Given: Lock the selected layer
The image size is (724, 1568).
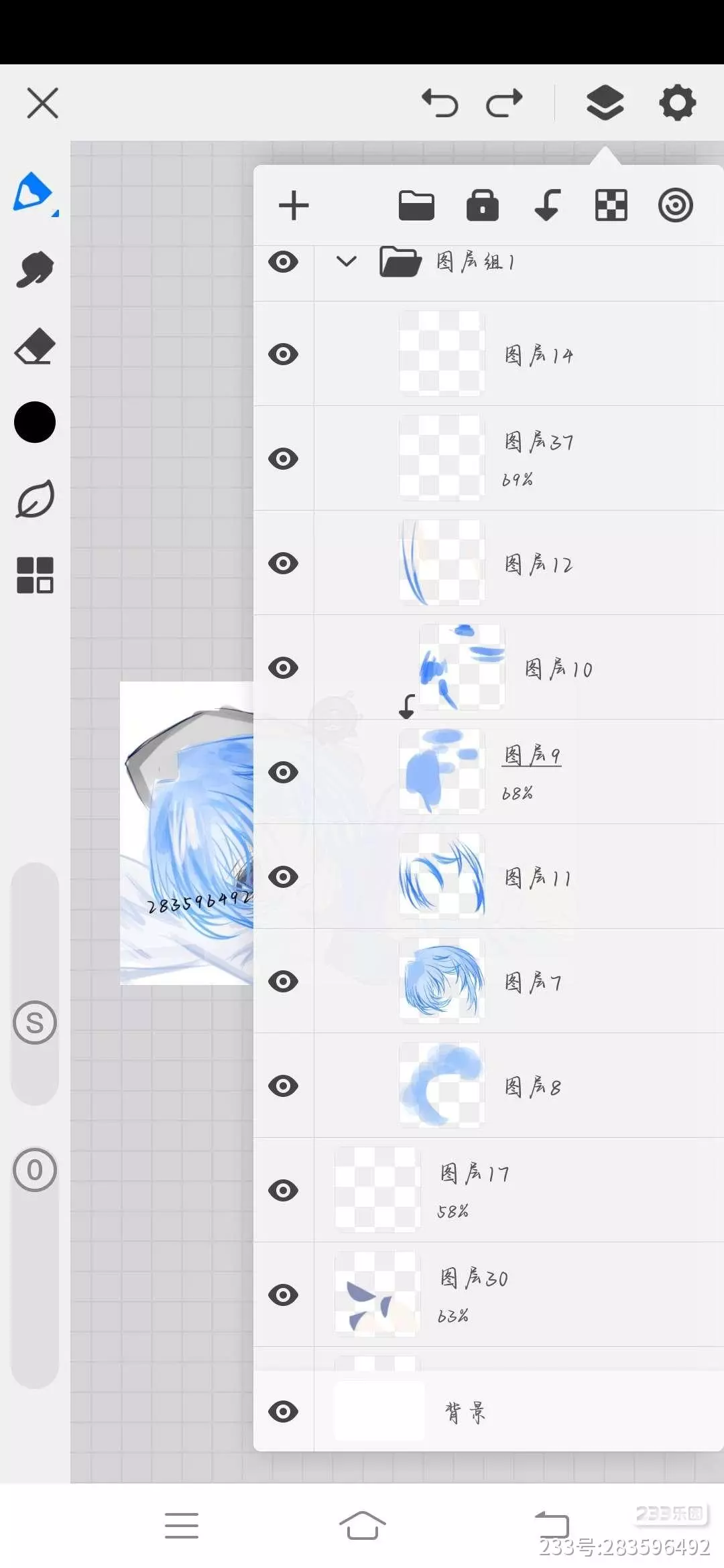Looking at the screenshot, I should pyautogui.click(x=483, y=205).
